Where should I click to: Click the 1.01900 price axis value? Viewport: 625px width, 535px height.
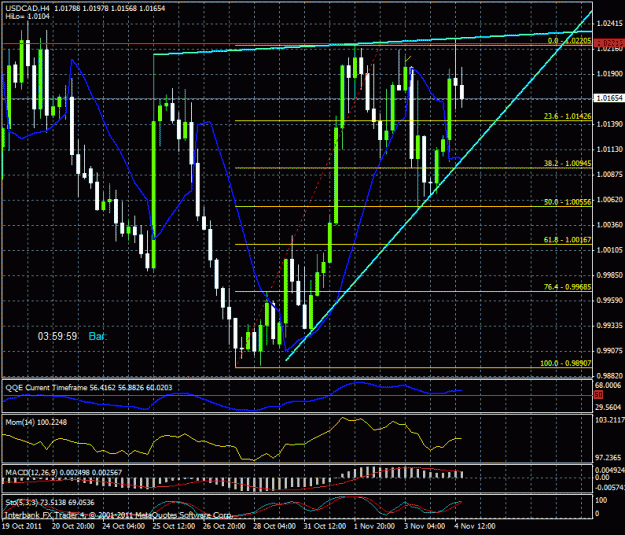click(610, 74)
